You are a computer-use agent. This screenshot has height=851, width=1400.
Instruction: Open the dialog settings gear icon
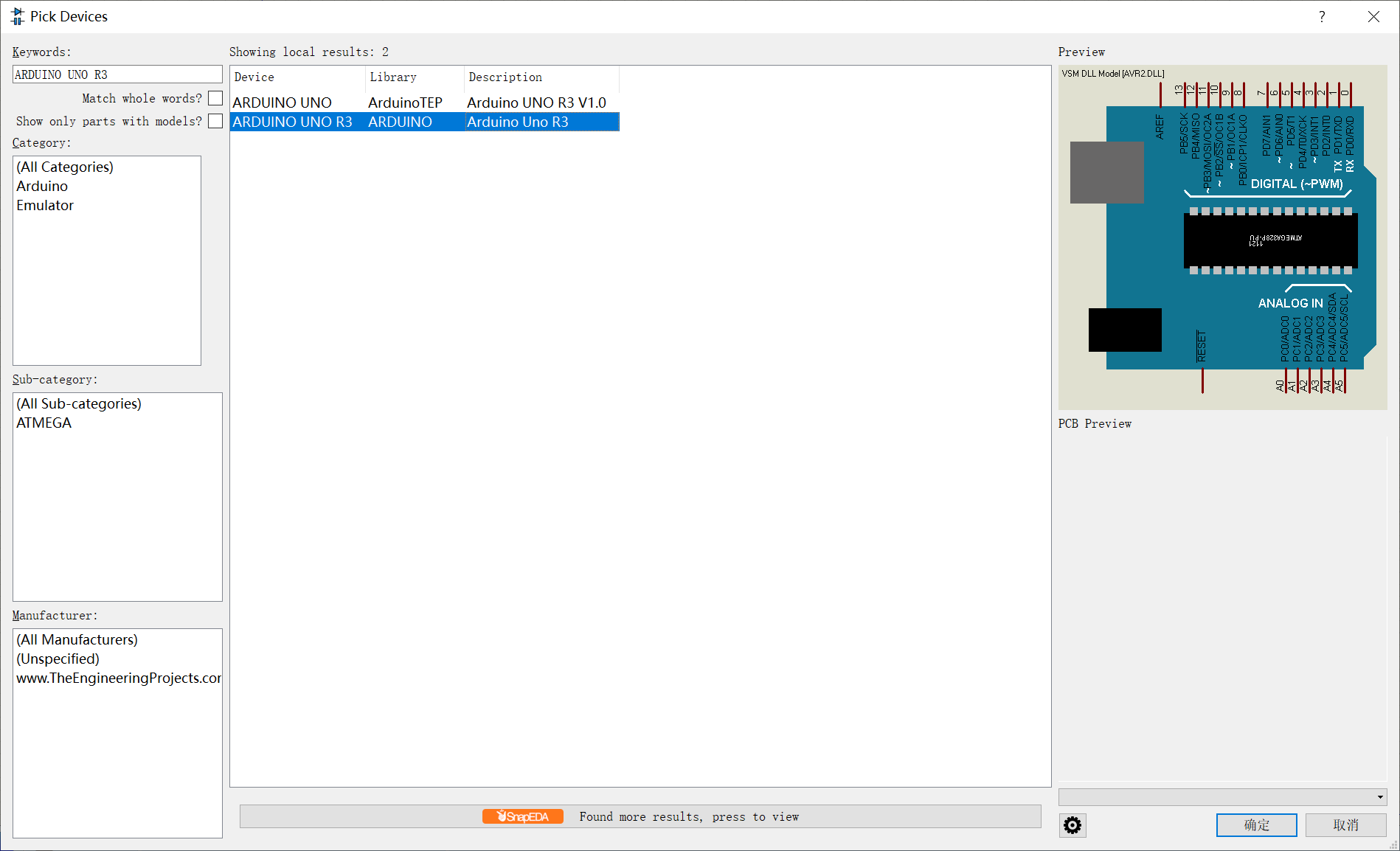click(1072, 825)
